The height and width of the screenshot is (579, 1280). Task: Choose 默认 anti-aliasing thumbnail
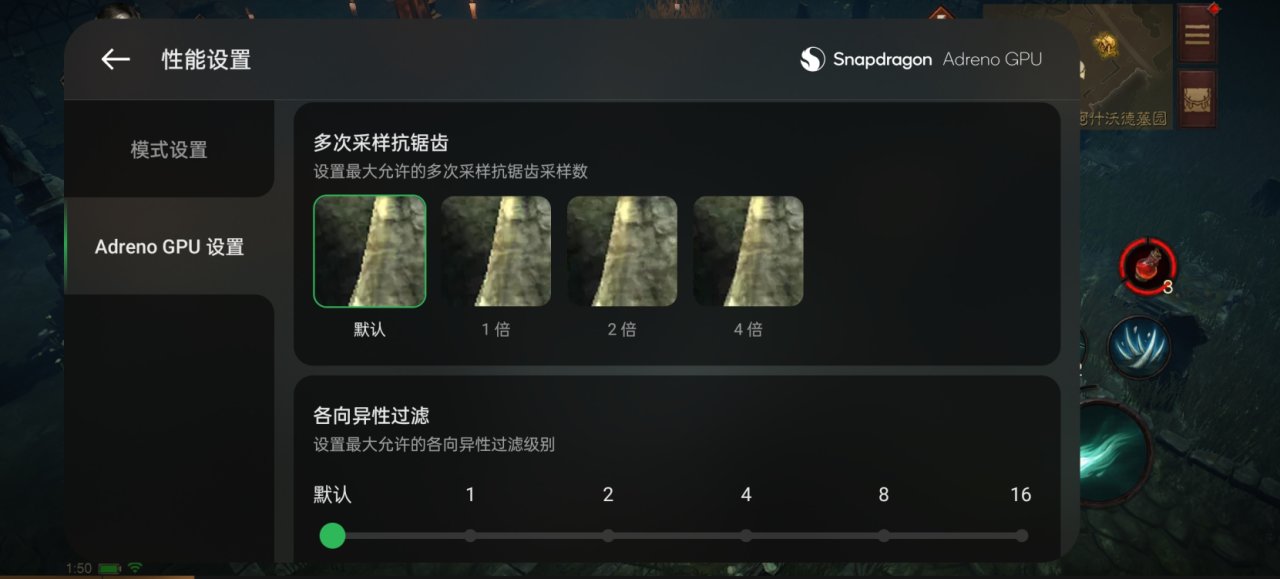[x=370, y=251]
